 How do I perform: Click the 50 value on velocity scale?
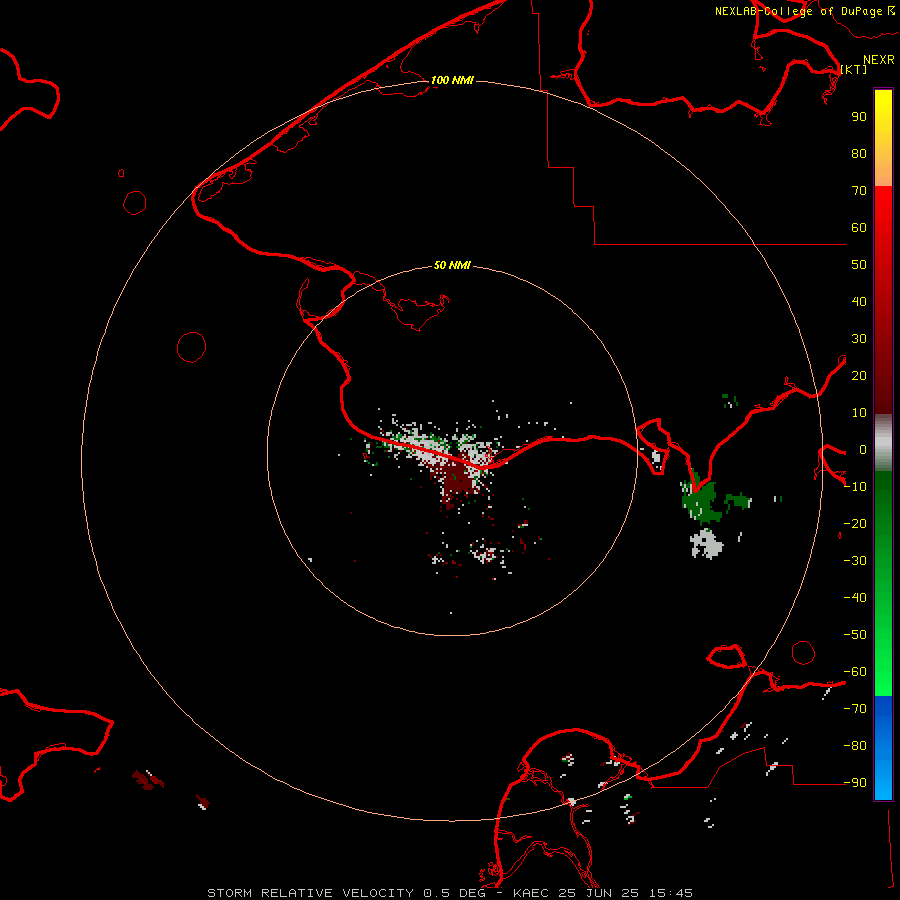(x=859, y=265)
